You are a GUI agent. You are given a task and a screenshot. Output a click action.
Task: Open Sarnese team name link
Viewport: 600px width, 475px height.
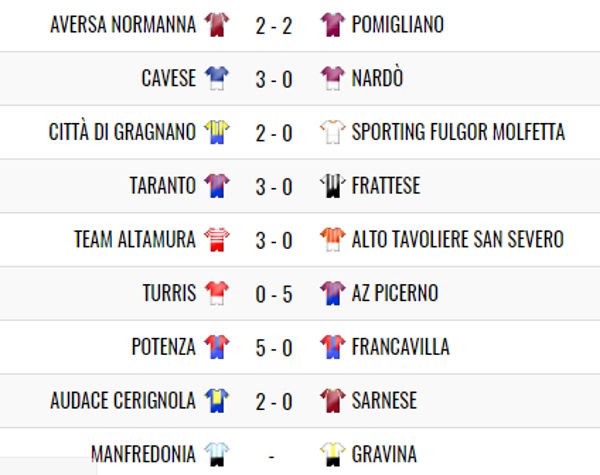(x=384, y=401)
